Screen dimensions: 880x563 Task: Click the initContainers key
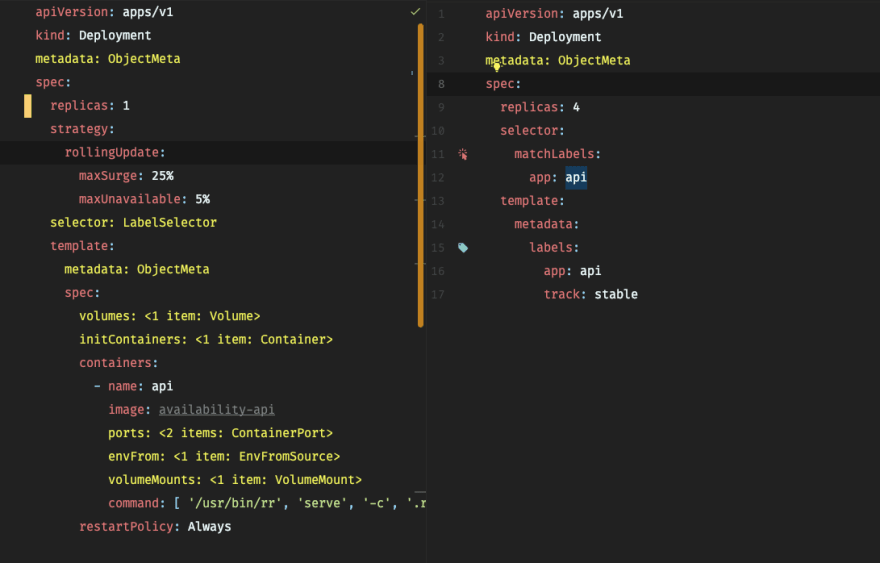point(132,340)
